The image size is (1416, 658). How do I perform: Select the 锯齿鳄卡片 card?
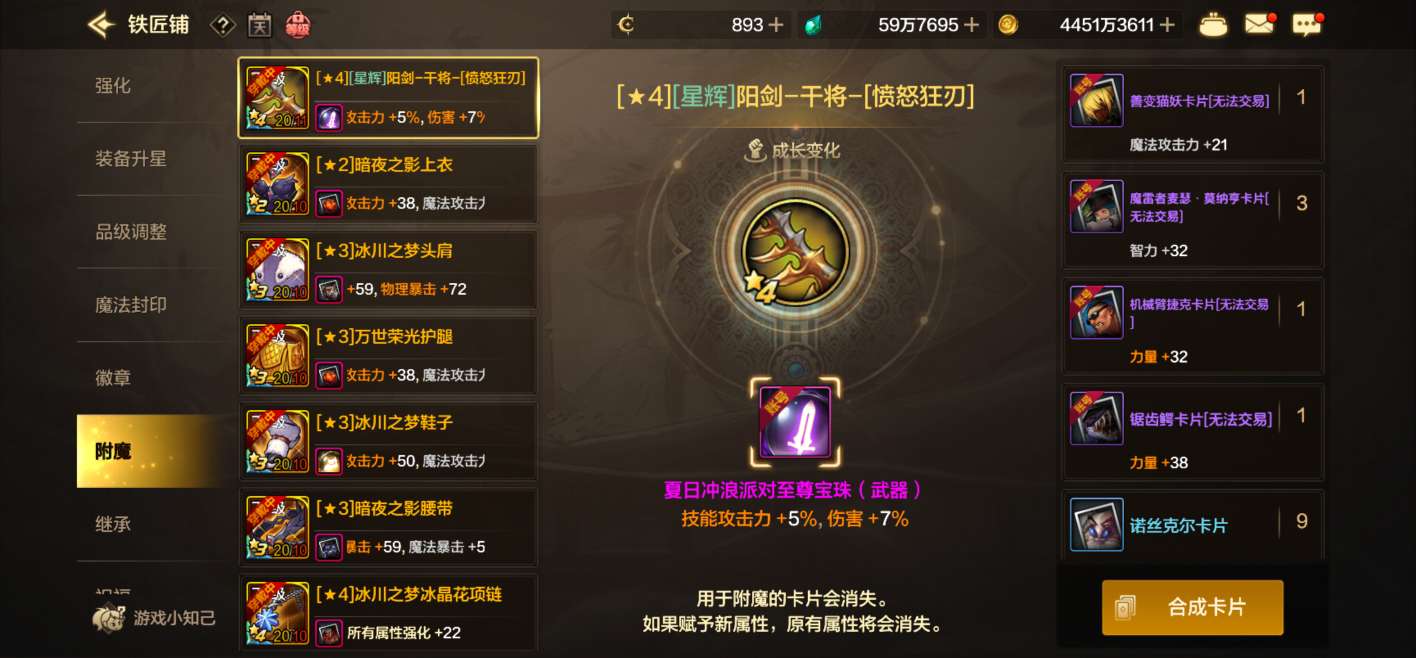[x=1193, y=431]
